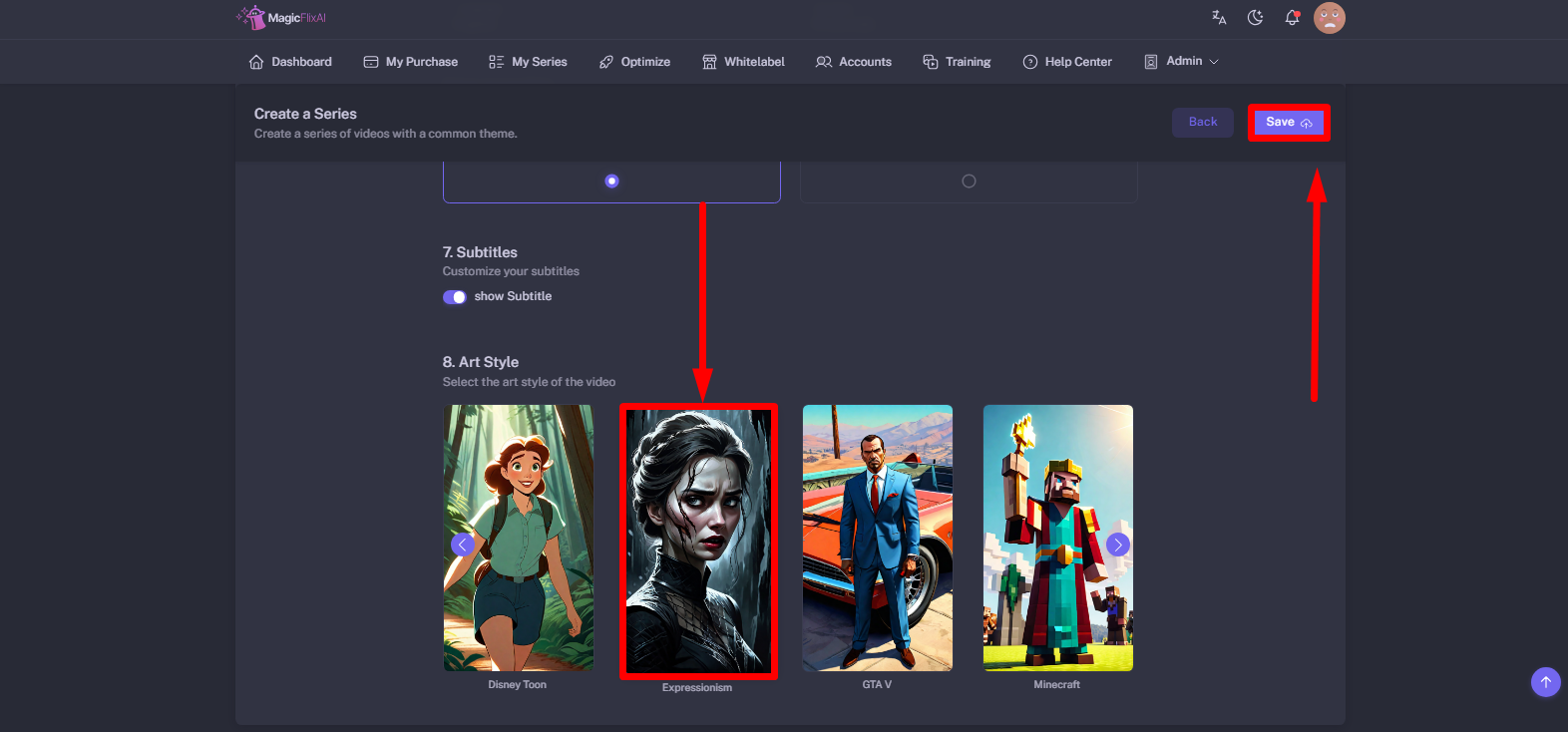Select the first option radio button

click(x=611, y=181)
